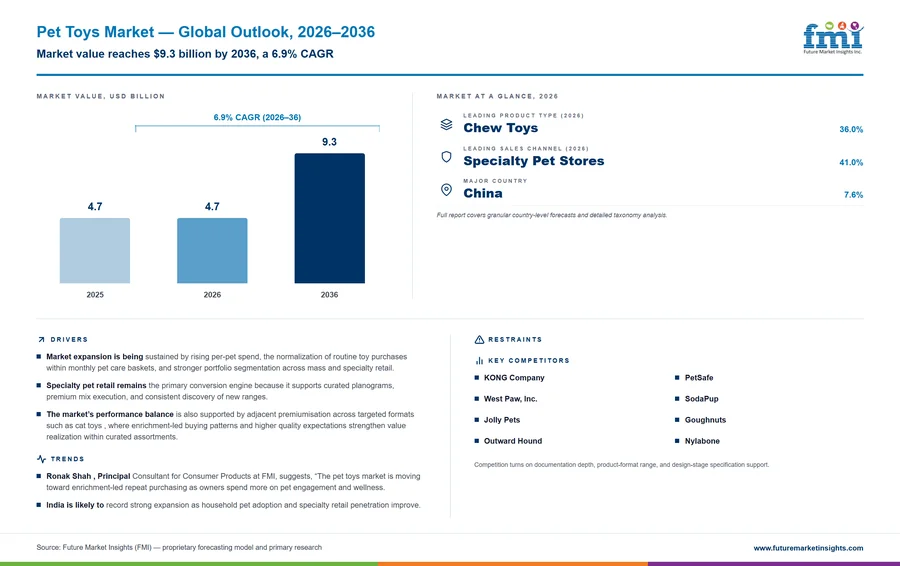
Task: Click 'PetSafe' in competitors list
Action: [699, 378]
